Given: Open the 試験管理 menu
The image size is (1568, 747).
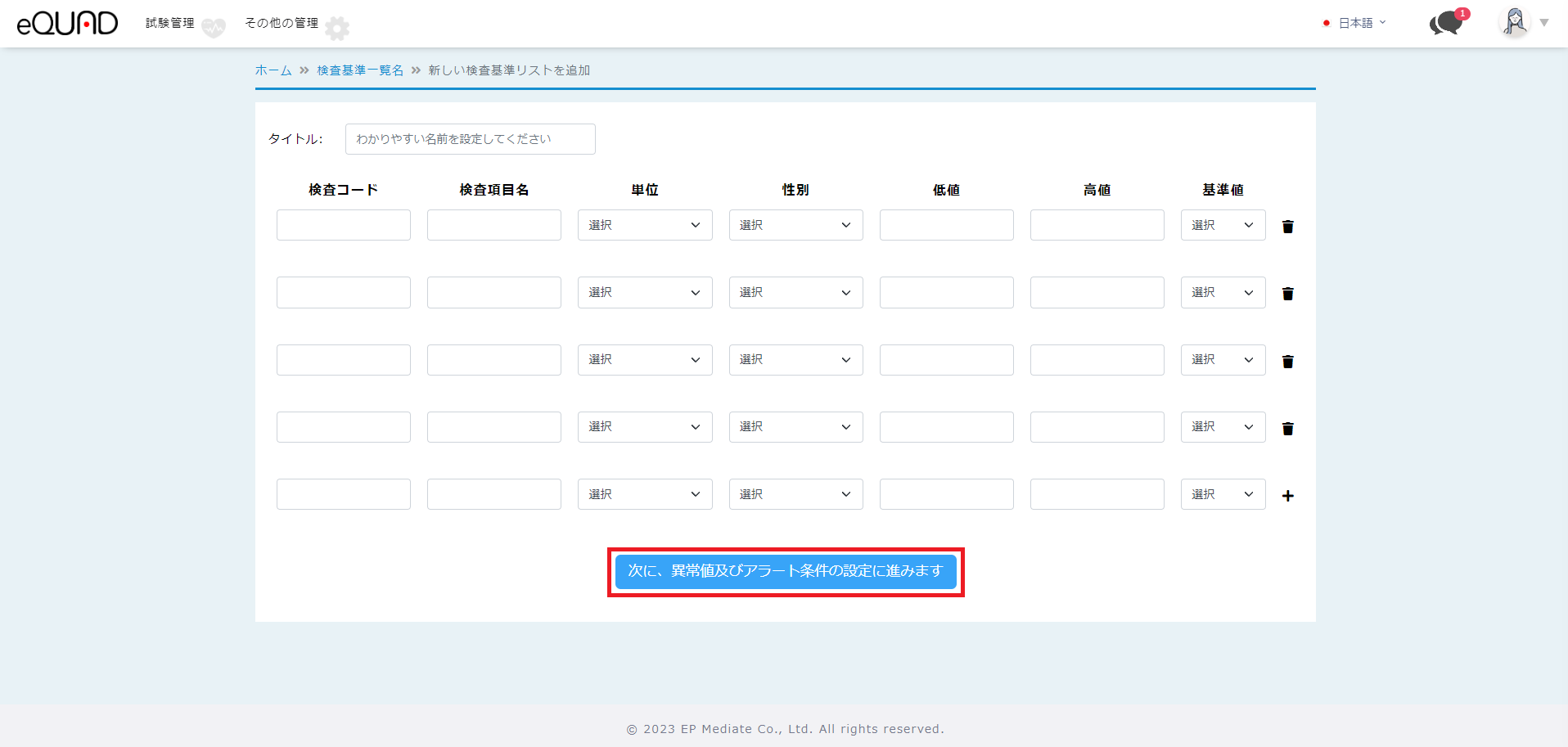Looking at the screenshot, I should coord(170,23).
